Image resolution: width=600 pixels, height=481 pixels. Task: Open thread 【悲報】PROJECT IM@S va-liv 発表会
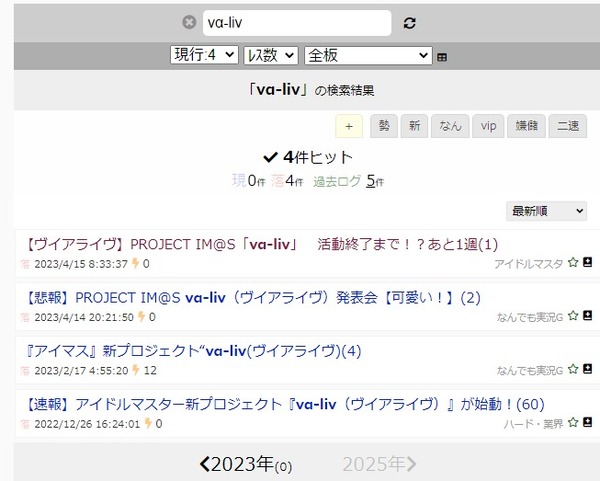(x=252, y=298)
